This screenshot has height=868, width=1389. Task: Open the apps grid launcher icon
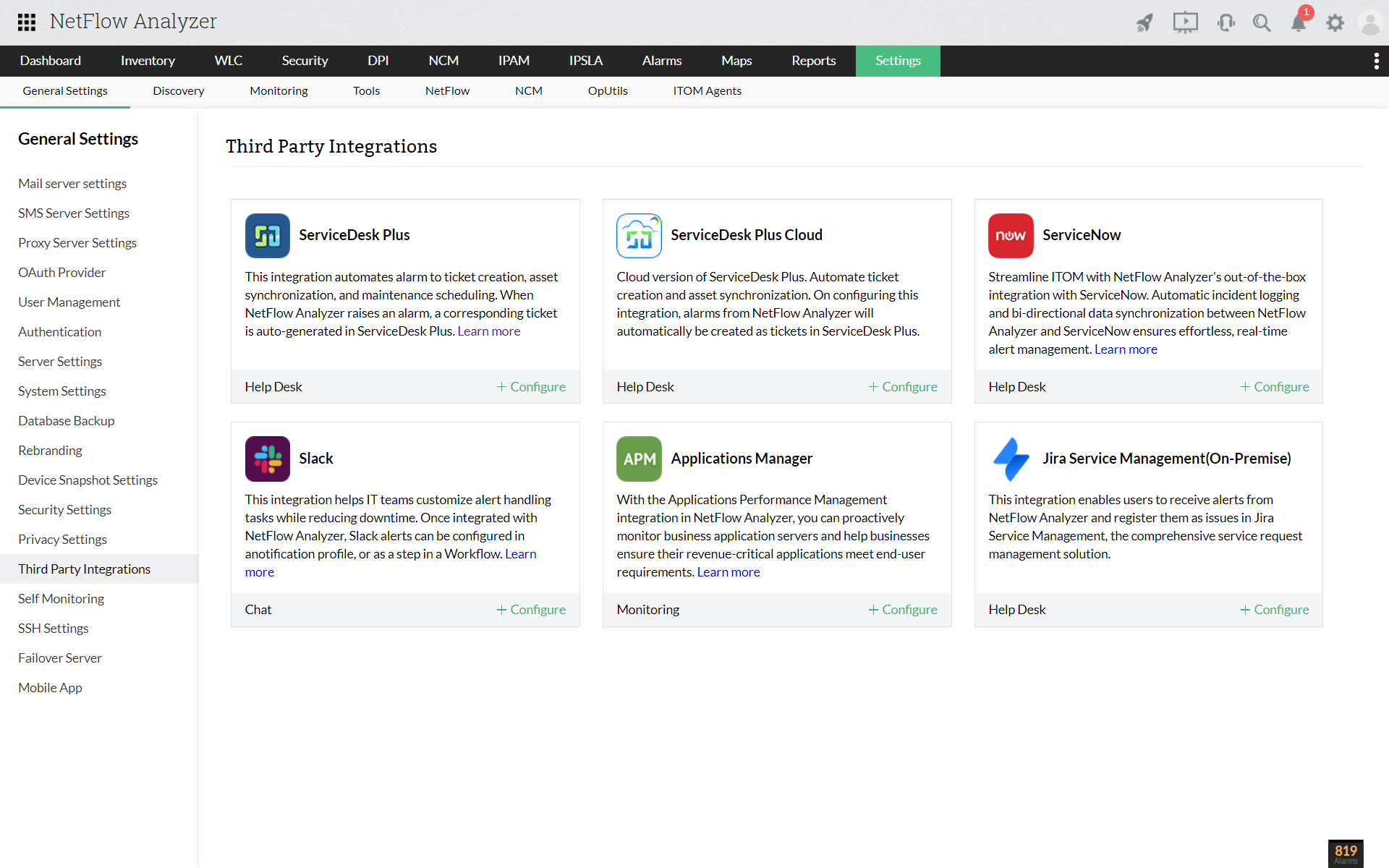(27, 22)
